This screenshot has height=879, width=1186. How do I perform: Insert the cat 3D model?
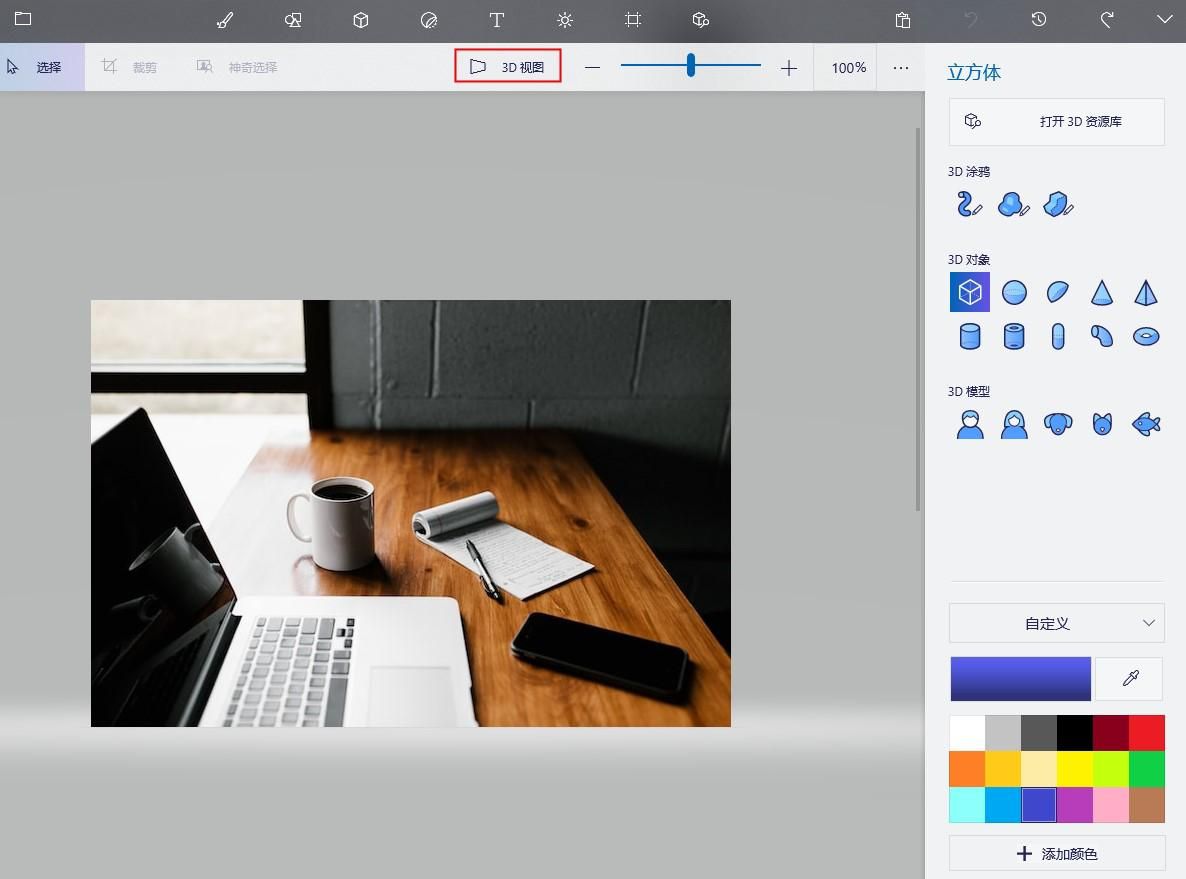pos(1102,424)
